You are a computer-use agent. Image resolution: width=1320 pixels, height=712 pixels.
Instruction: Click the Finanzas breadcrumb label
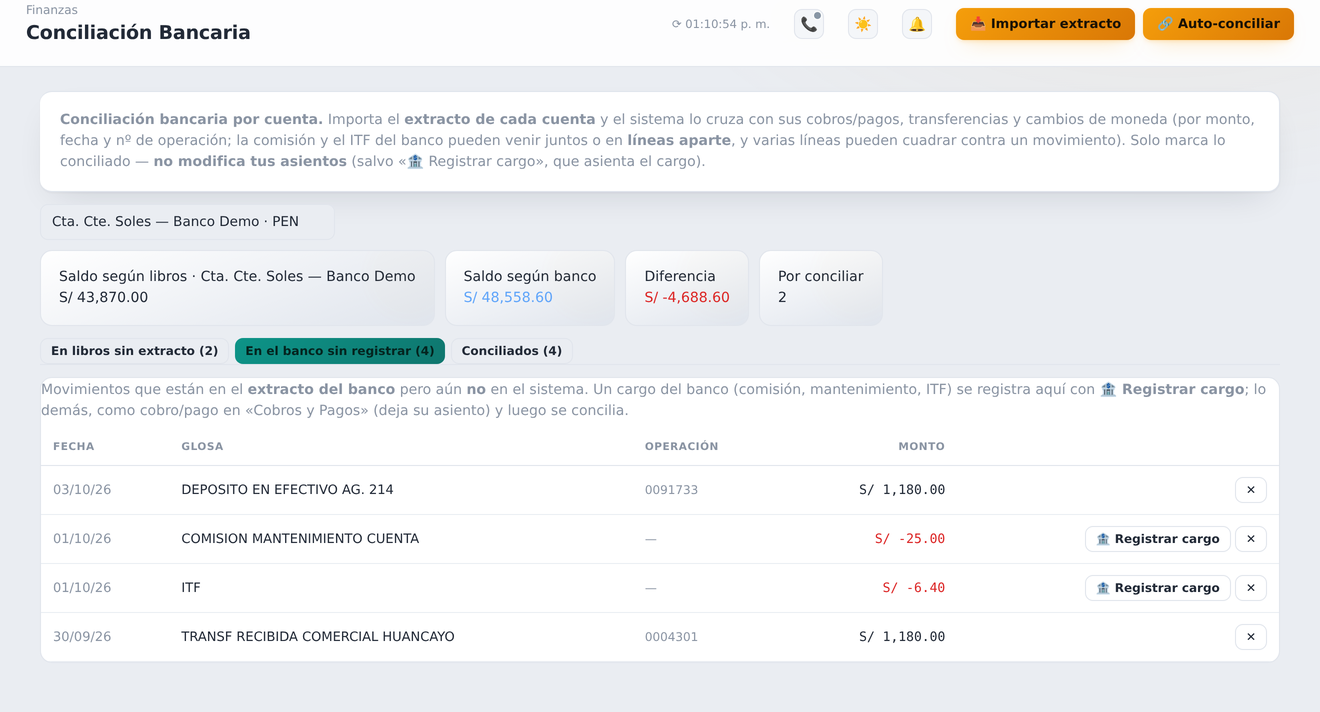click(52, 10)
